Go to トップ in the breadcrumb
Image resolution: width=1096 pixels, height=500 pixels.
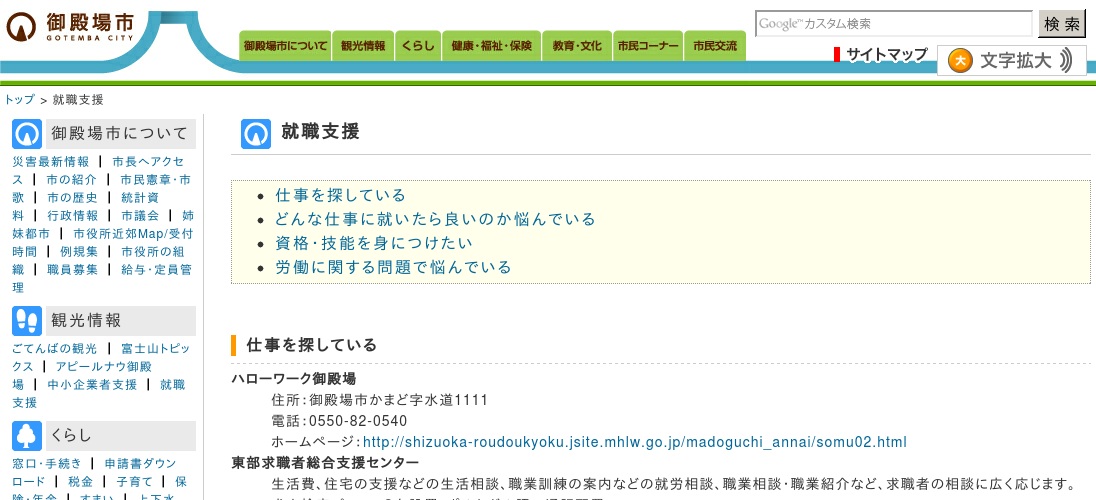point(19,100)
